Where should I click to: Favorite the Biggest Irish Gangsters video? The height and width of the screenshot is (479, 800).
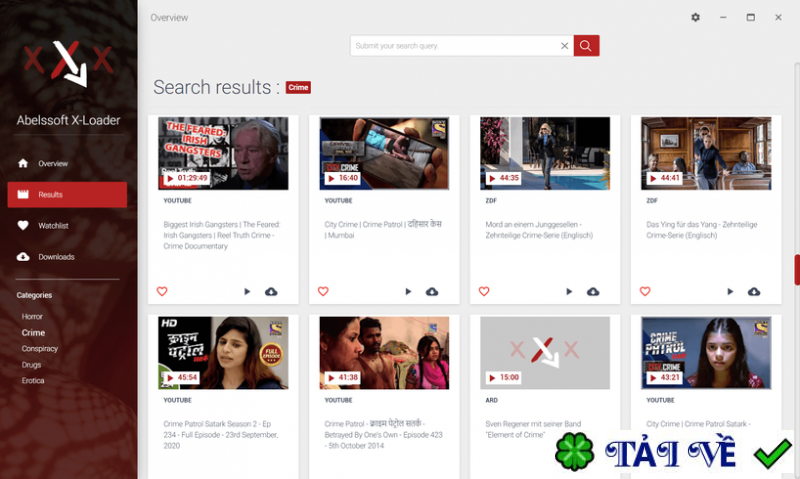162,291
